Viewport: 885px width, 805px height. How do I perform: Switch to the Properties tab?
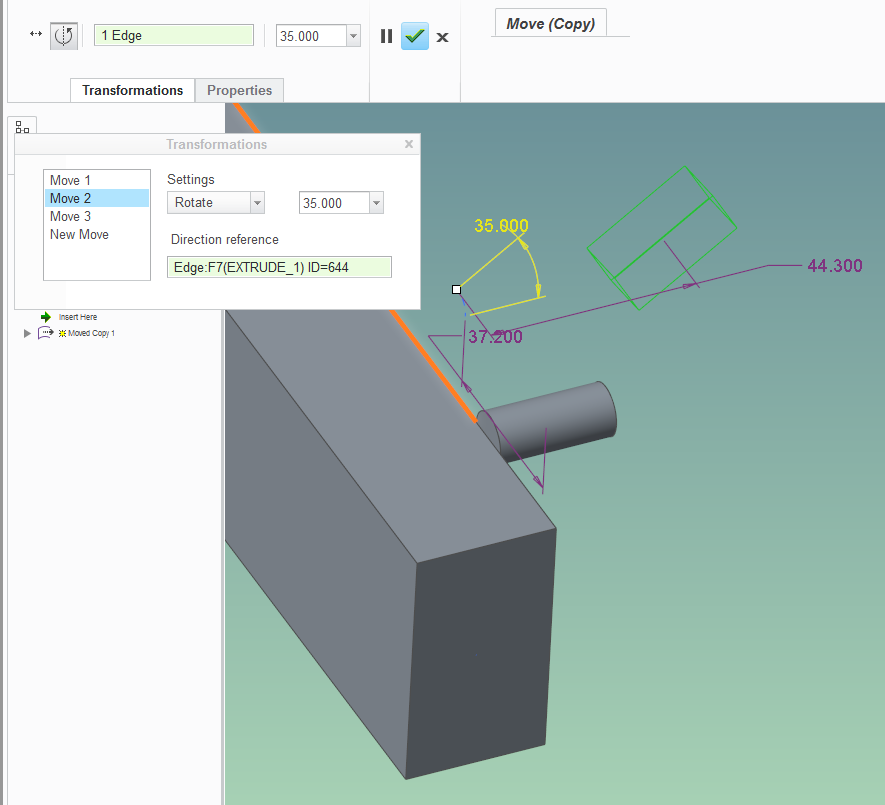point(239,90)
